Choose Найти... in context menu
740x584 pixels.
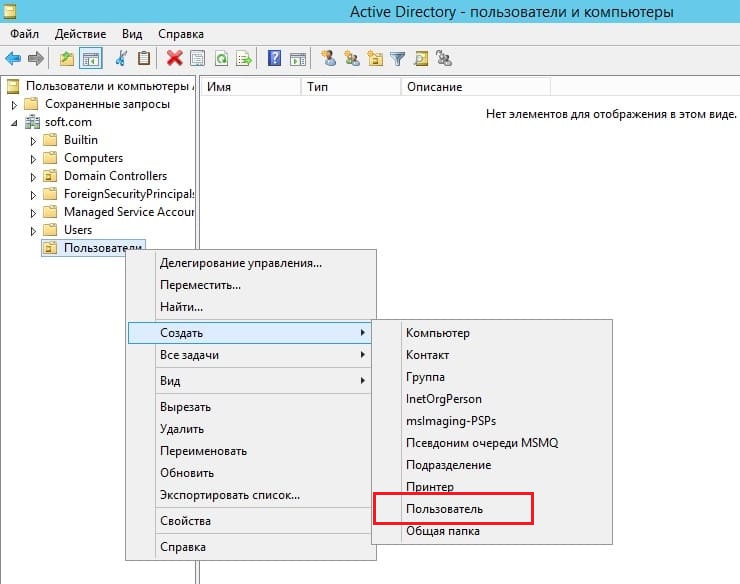click(251, 306)
